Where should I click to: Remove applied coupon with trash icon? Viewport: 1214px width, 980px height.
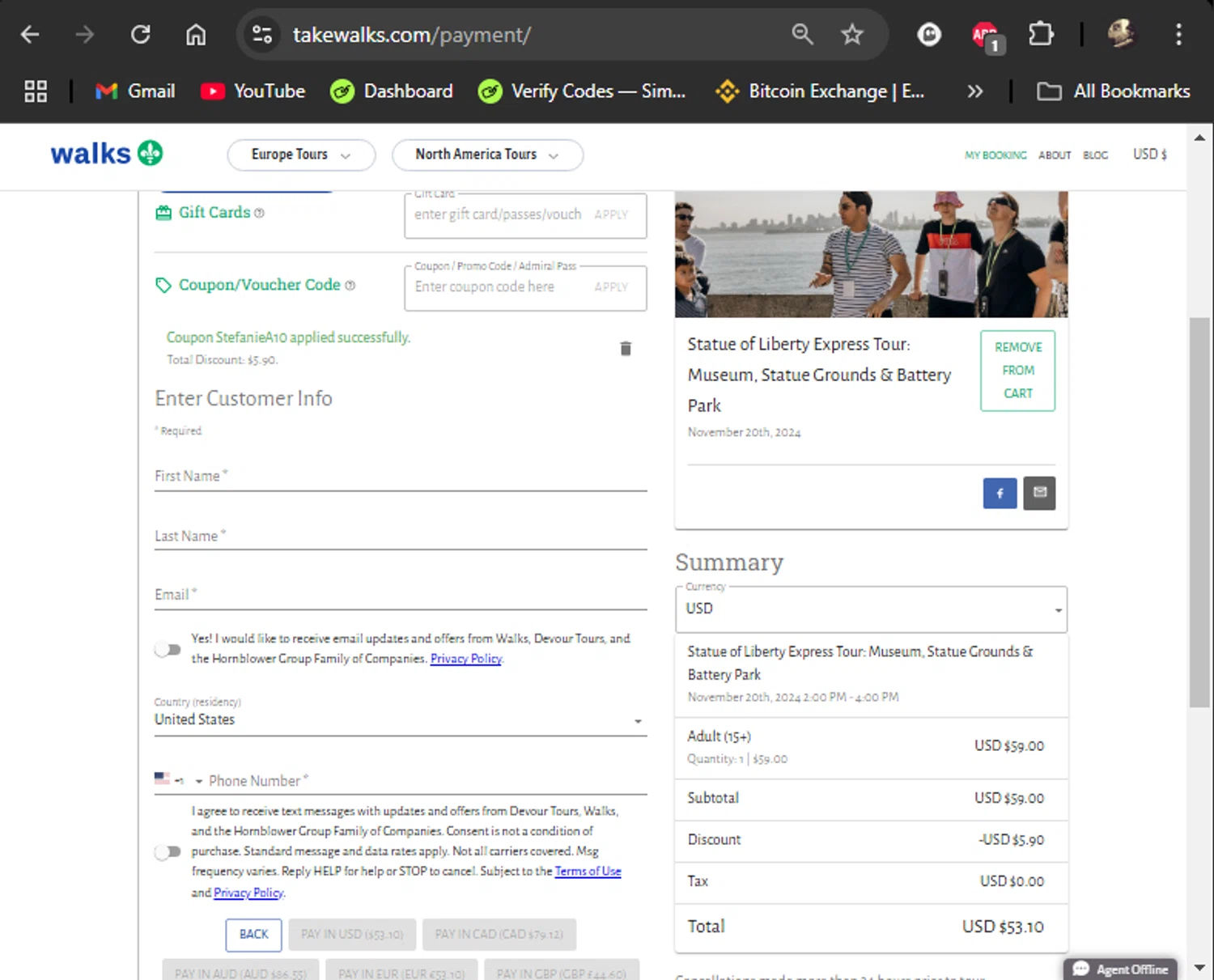tap(626, 349)
